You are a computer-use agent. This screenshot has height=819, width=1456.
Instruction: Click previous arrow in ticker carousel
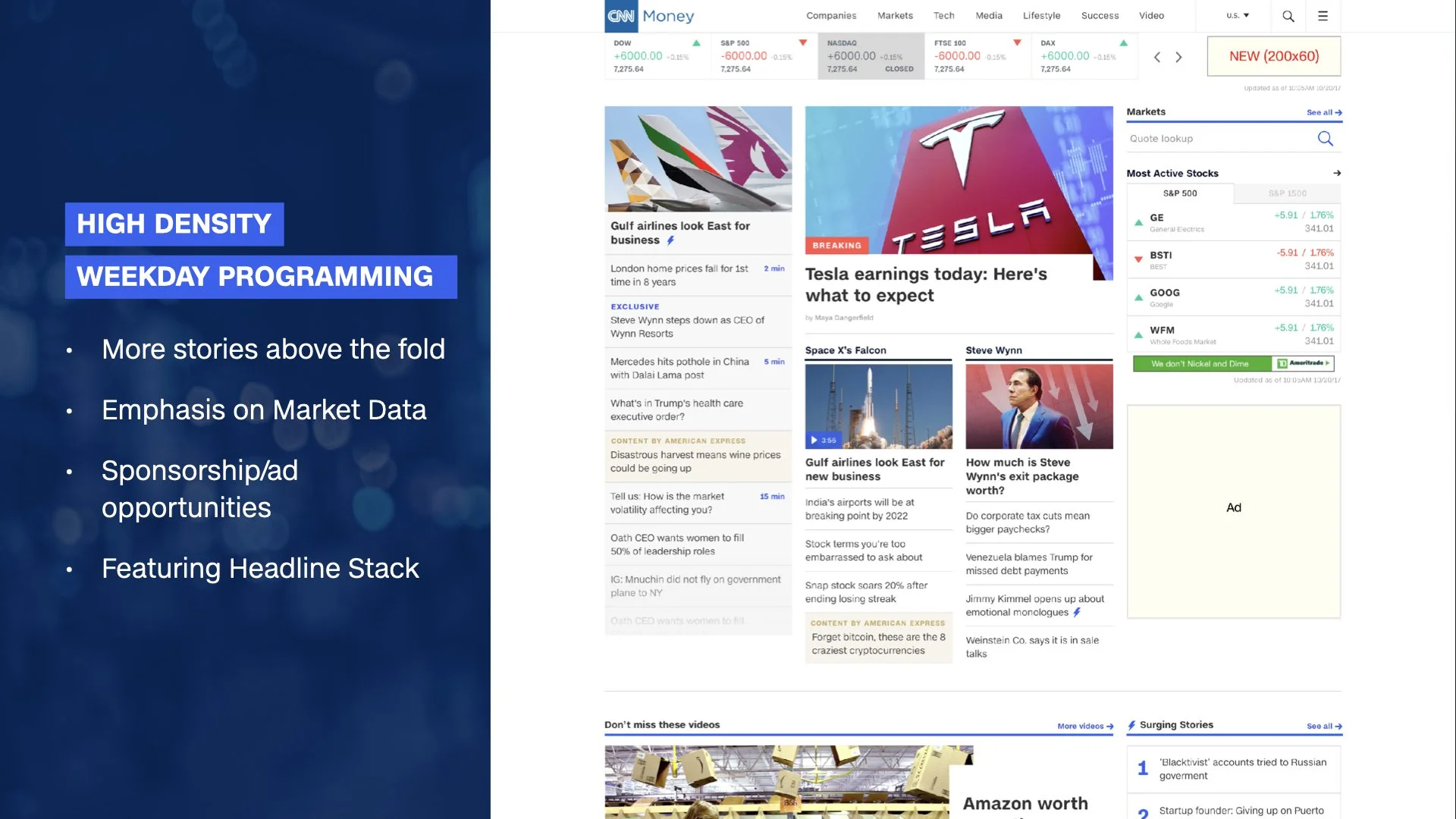click(1157, 57)
